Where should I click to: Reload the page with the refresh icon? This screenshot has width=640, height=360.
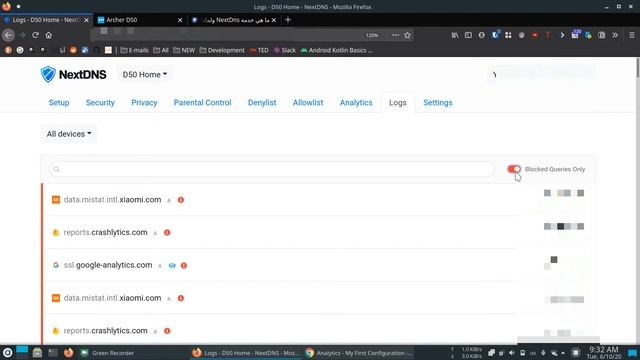[x=36, y=35]
